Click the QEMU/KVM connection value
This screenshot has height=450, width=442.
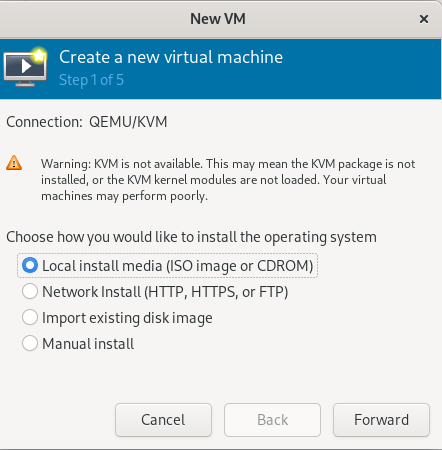coord(128,122)
